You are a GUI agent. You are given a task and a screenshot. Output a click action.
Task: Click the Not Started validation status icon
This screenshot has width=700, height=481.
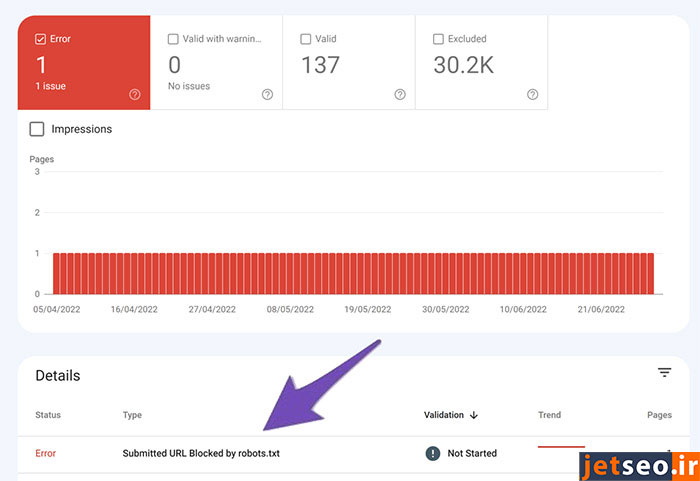point(433,453)
